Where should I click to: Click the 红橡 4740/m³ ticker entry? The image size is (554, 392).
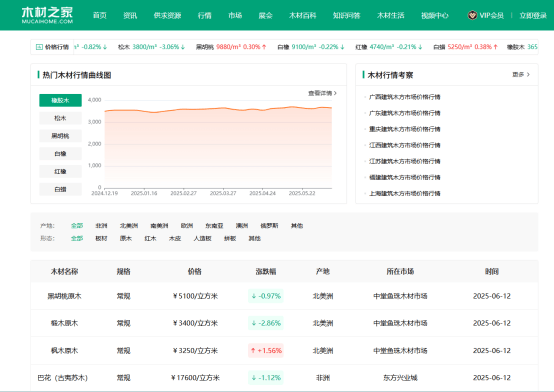[389, 47]
